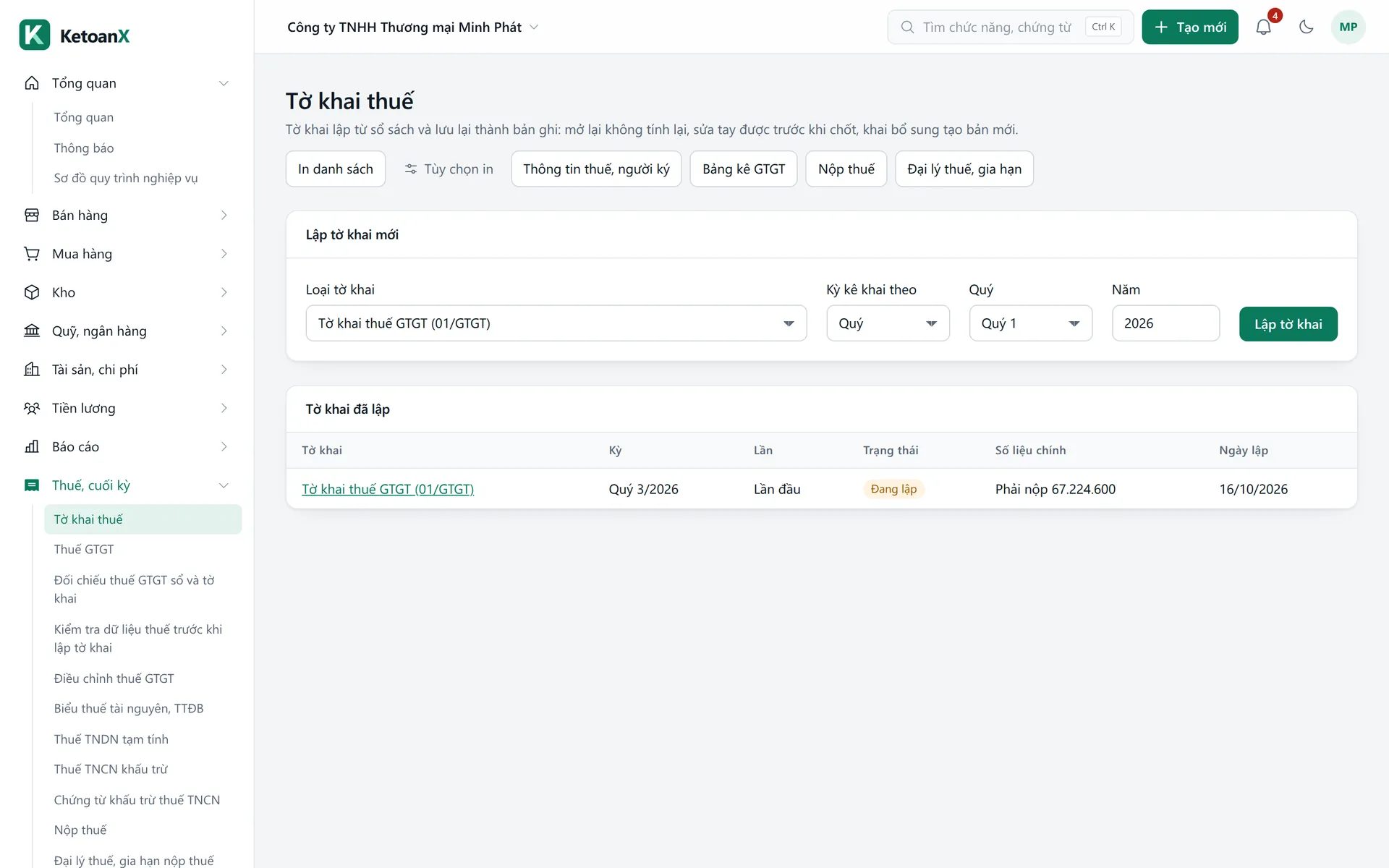Click the Lập tờ khai button

1288,324
